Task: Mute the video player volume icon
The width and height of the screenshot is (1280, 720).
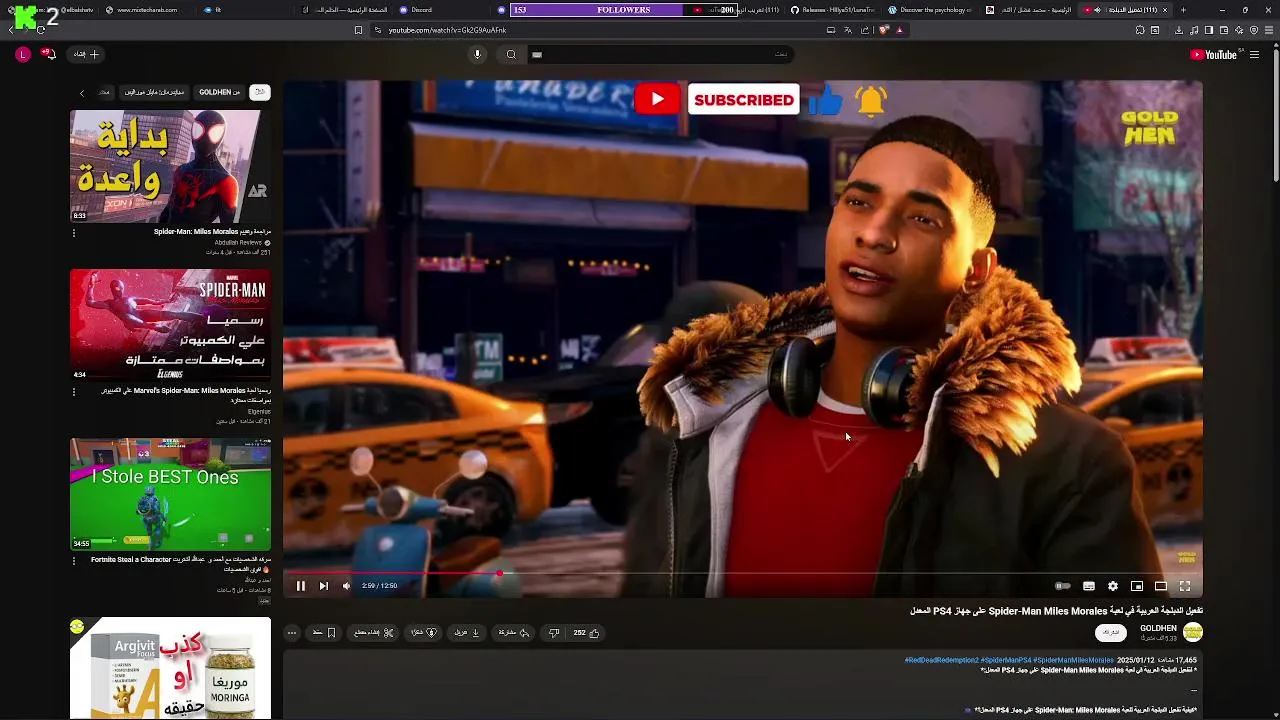Action: (346, 586)
